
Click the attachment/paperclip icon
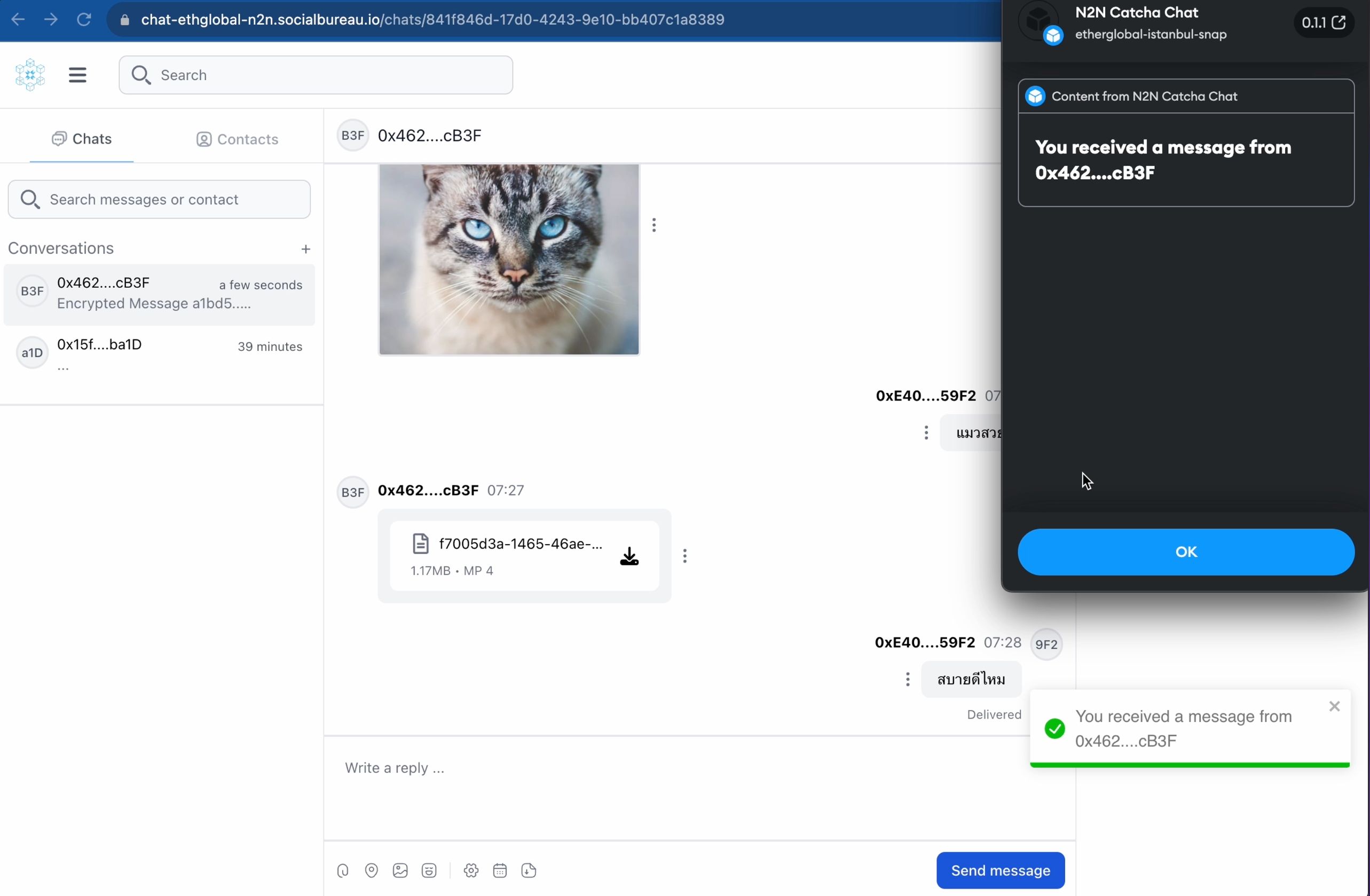click(x=343, y=871)
